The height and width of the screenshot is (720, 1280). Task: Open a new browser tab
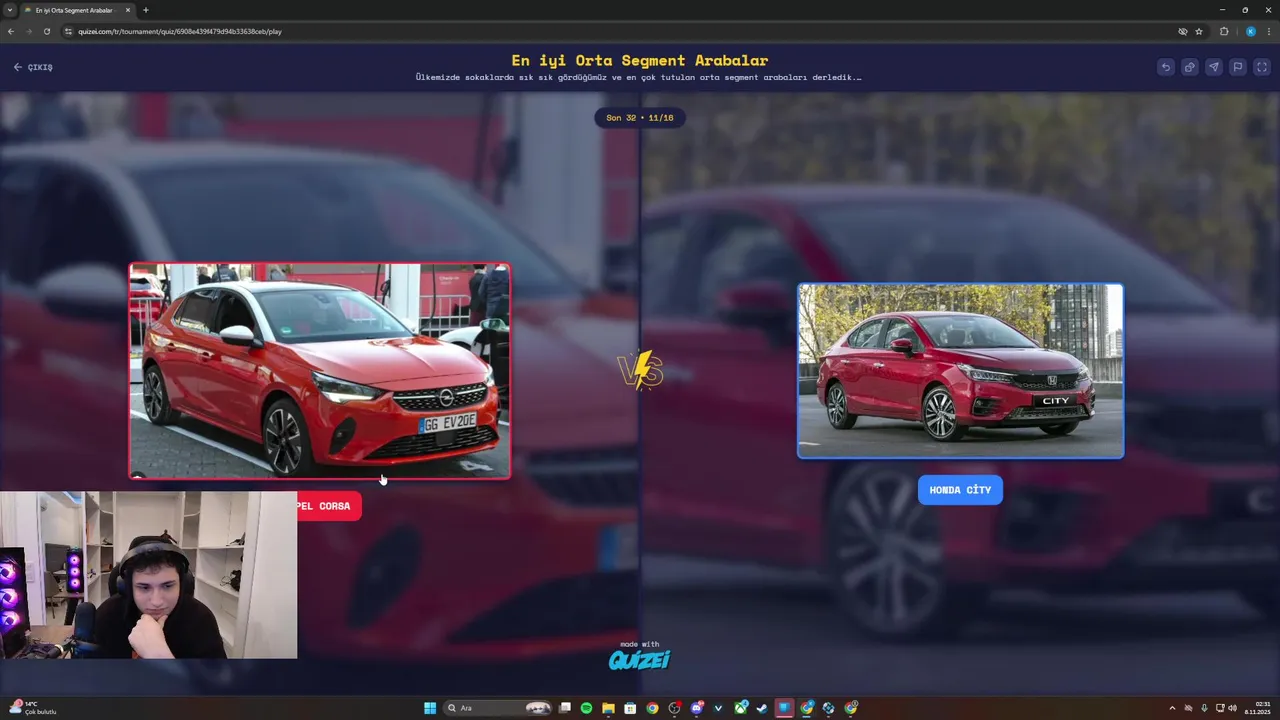tap(146, 10)
